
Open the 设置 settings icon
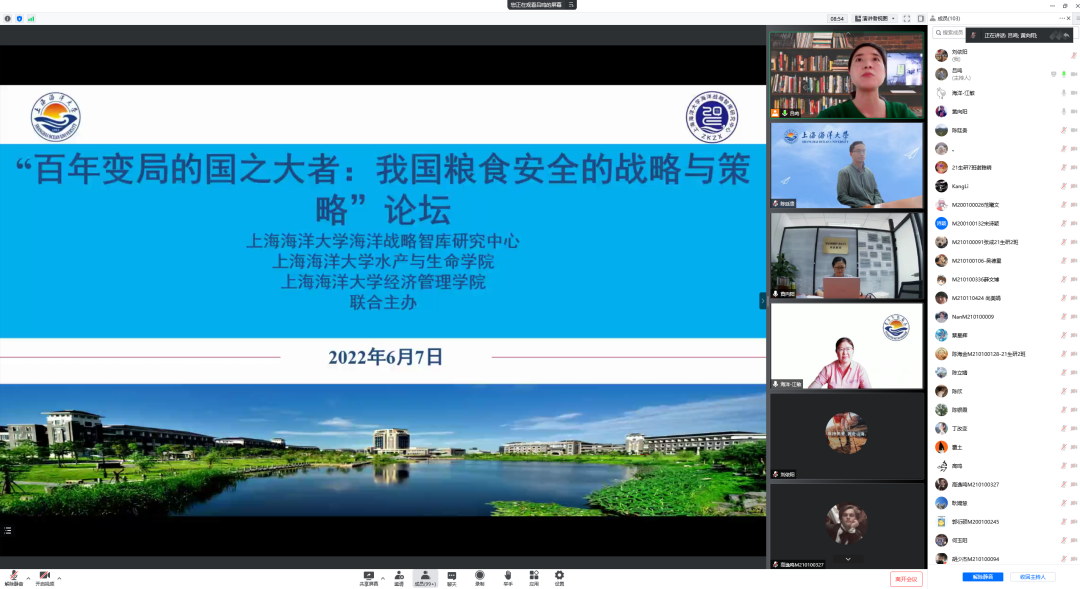[558, 576]
